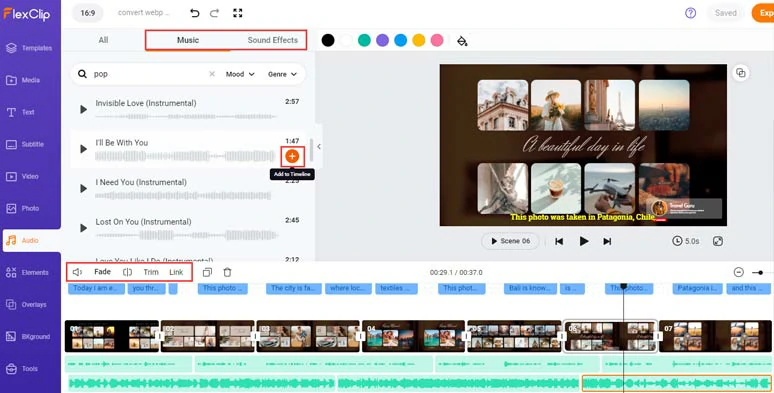The height and width of the screenshot is (393, 774).
Task: Select scene 04 thumbnail in timeline
Action: (x=414, y=336)
